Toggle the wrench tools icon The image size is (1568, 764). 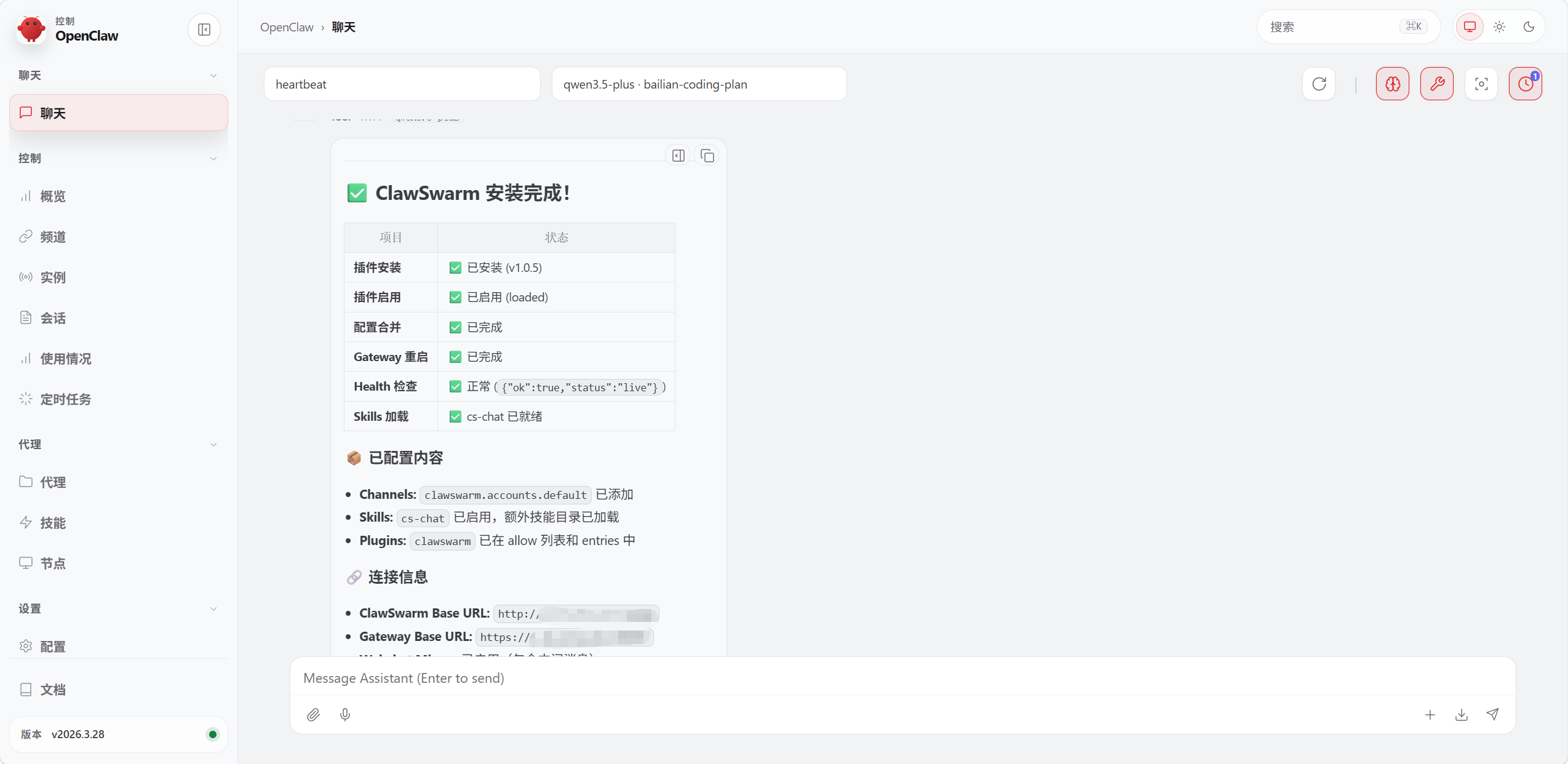1436,84
